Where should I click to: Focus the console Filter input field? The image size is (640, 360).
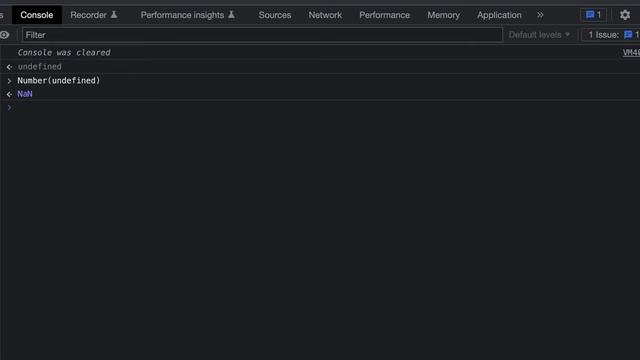point(262,35)
